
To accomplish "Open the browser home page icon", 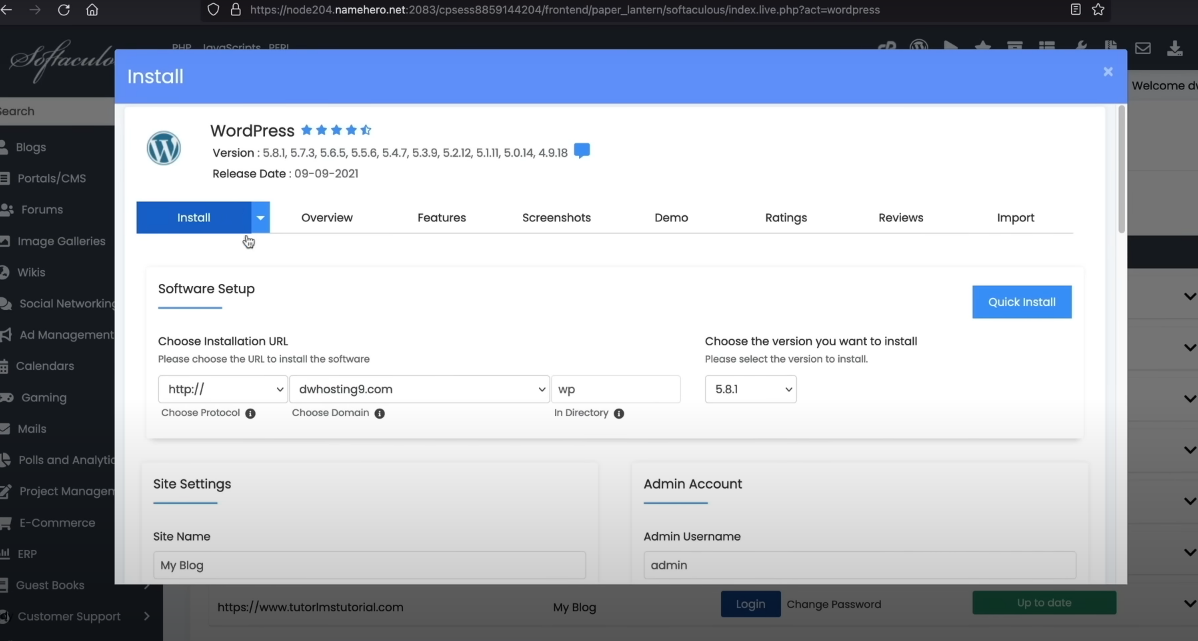I will click(92, 10).
